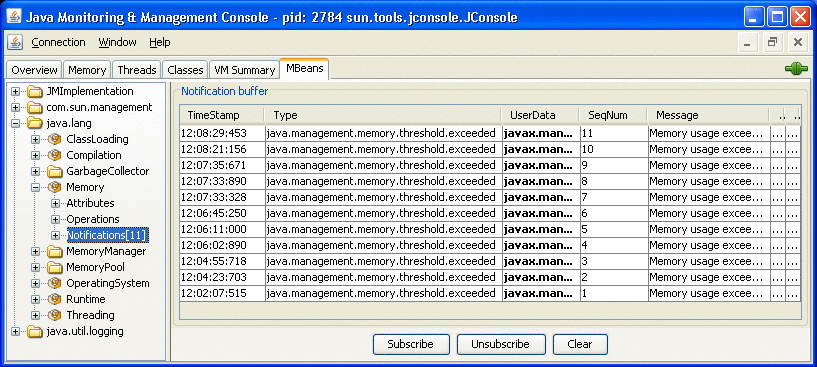Open the Connection menu

(58, 42)
